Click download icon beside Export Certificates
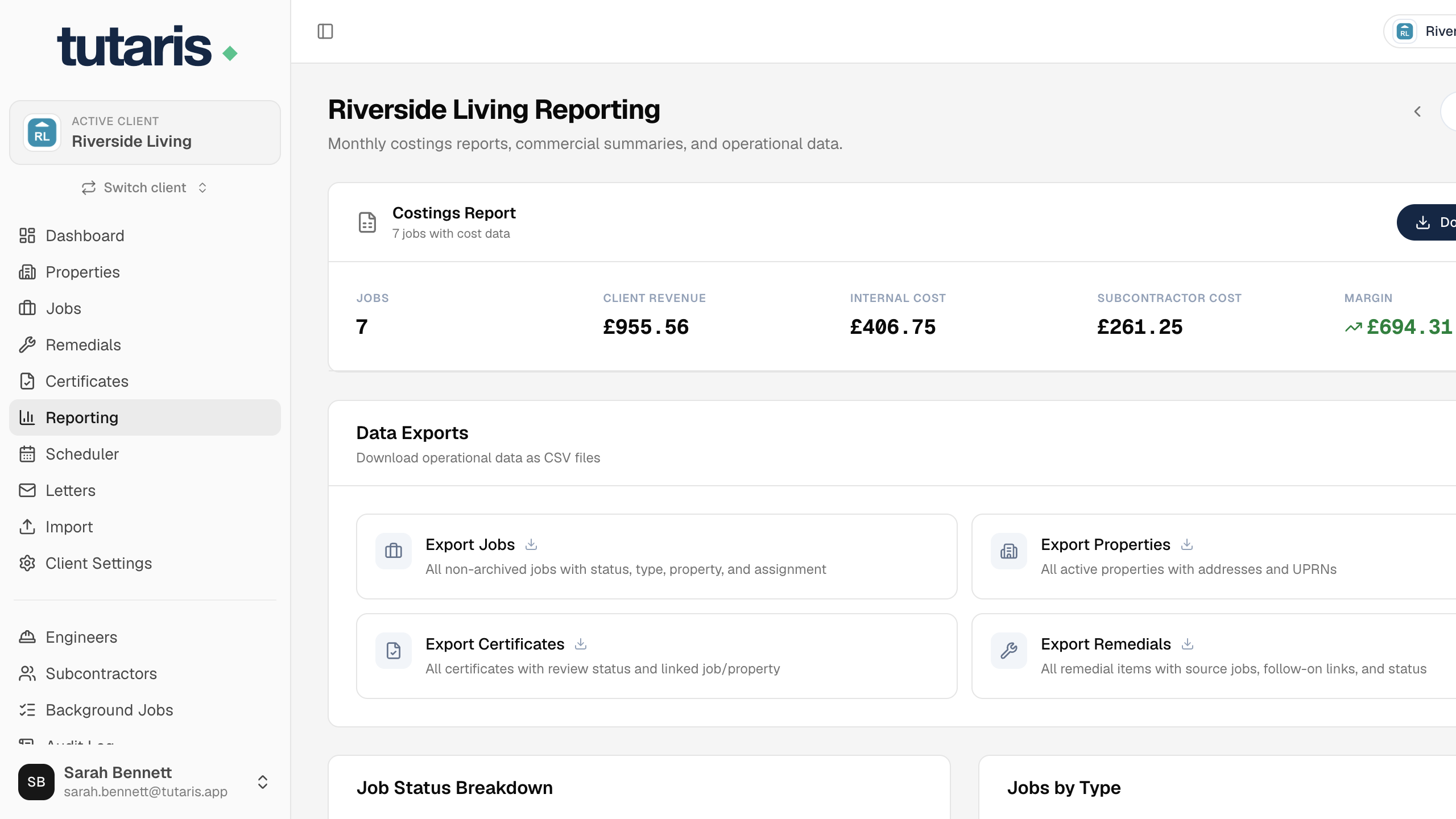The image size is (1456, 819). tap(581, 644)
